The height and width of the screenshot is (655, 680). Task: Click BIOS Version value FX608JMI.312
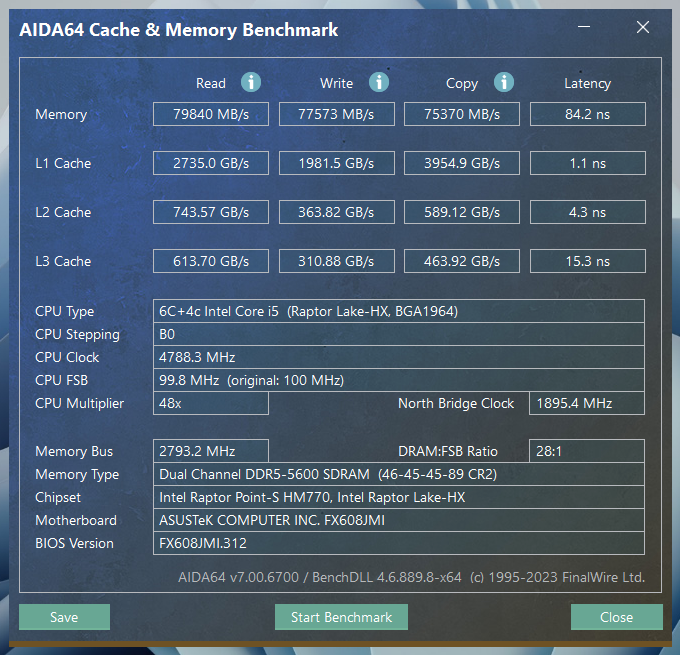399,543
